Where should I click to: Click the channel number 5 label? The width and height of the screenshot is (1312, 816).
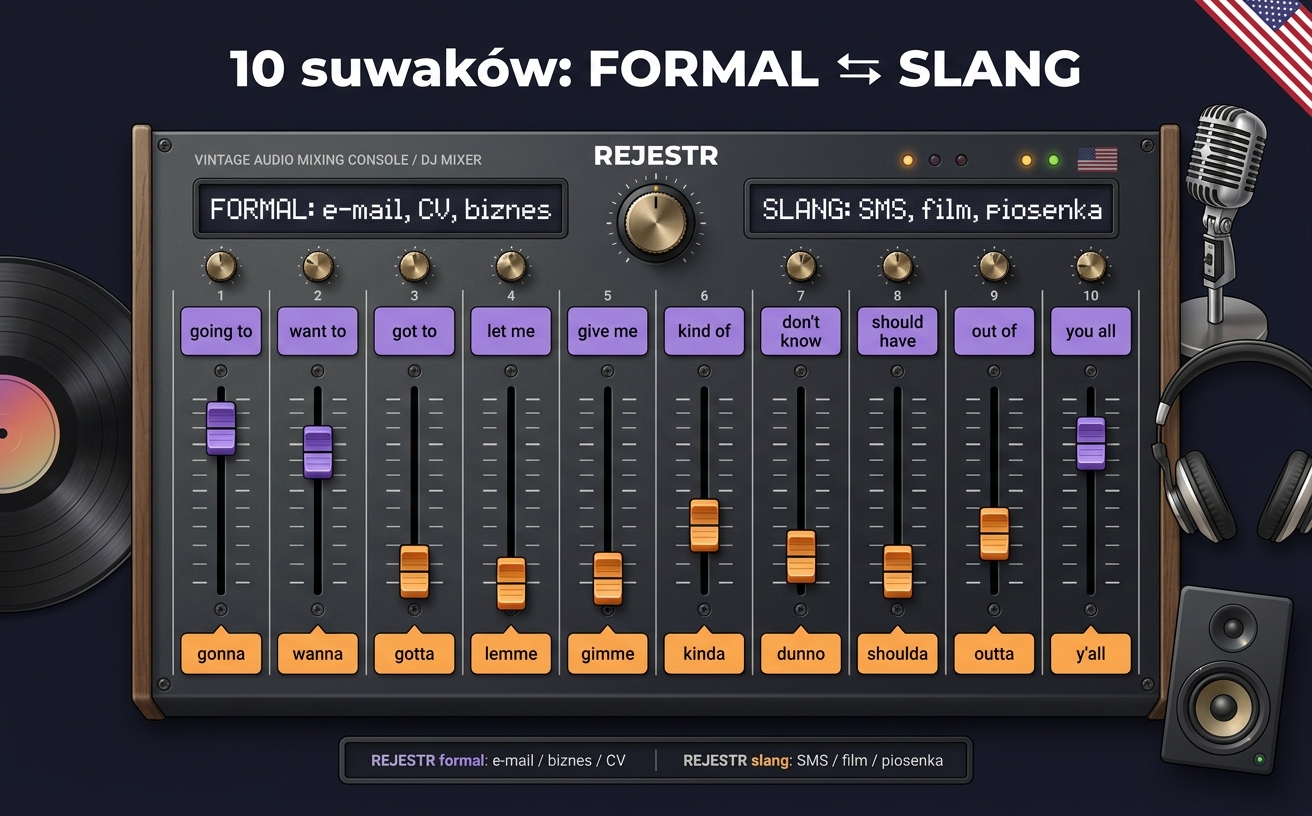(608, 295)
